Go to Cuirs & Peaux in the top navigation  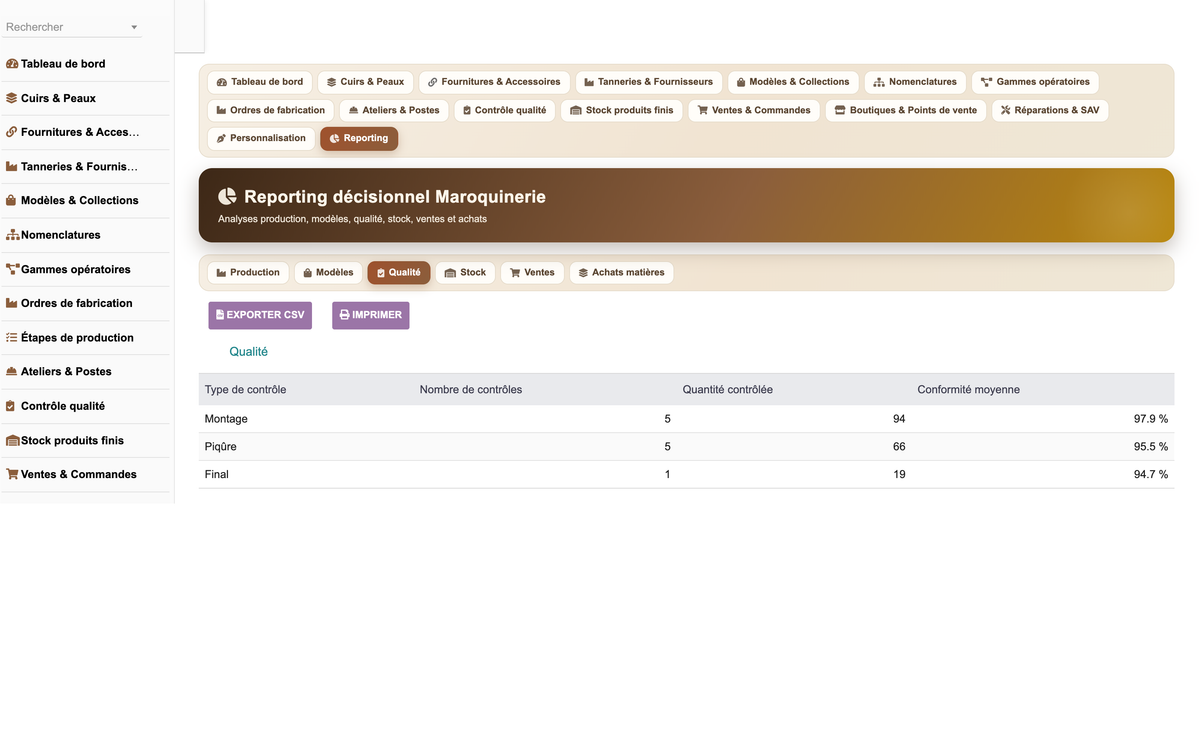(366, 82)
